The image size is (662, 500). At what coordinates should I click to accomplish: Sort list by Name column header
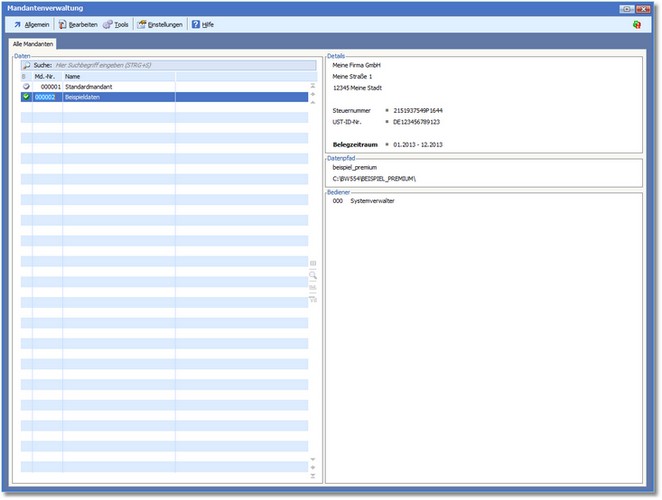[120, 76]
